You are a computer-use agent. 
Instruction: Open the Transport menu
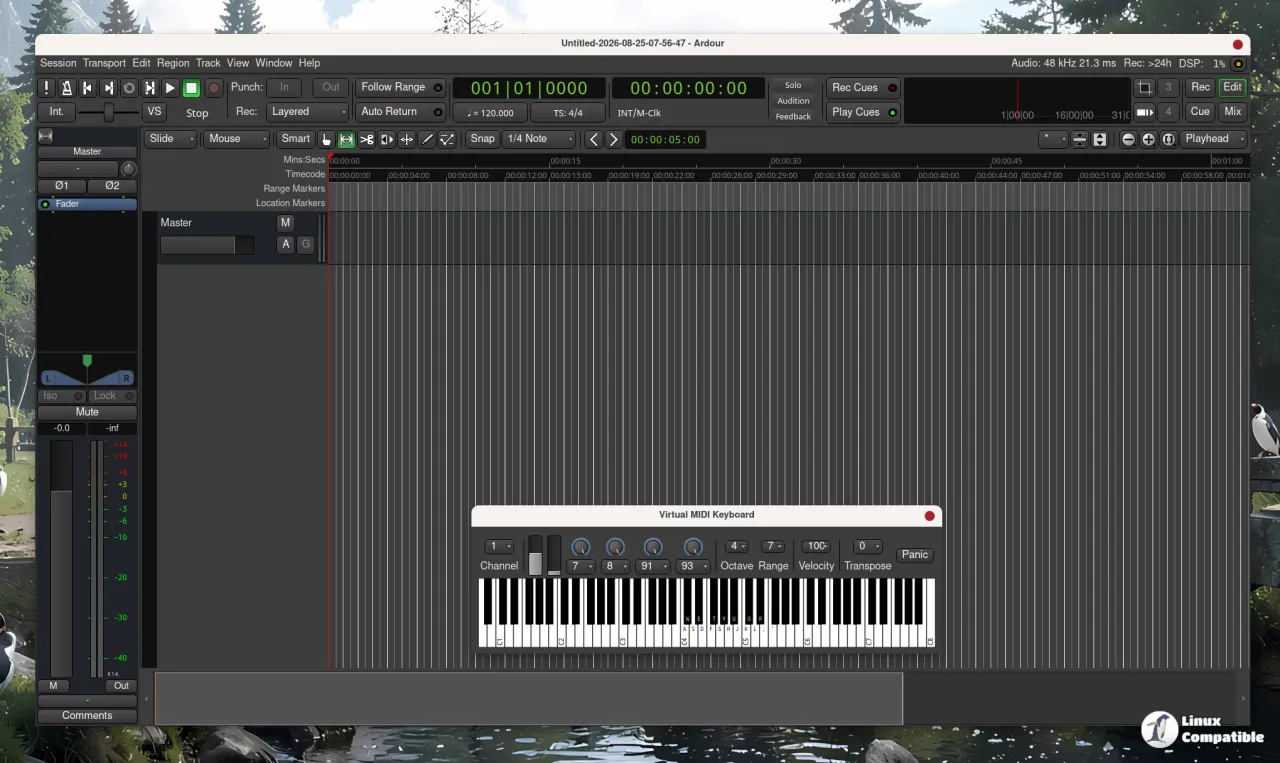104,63
